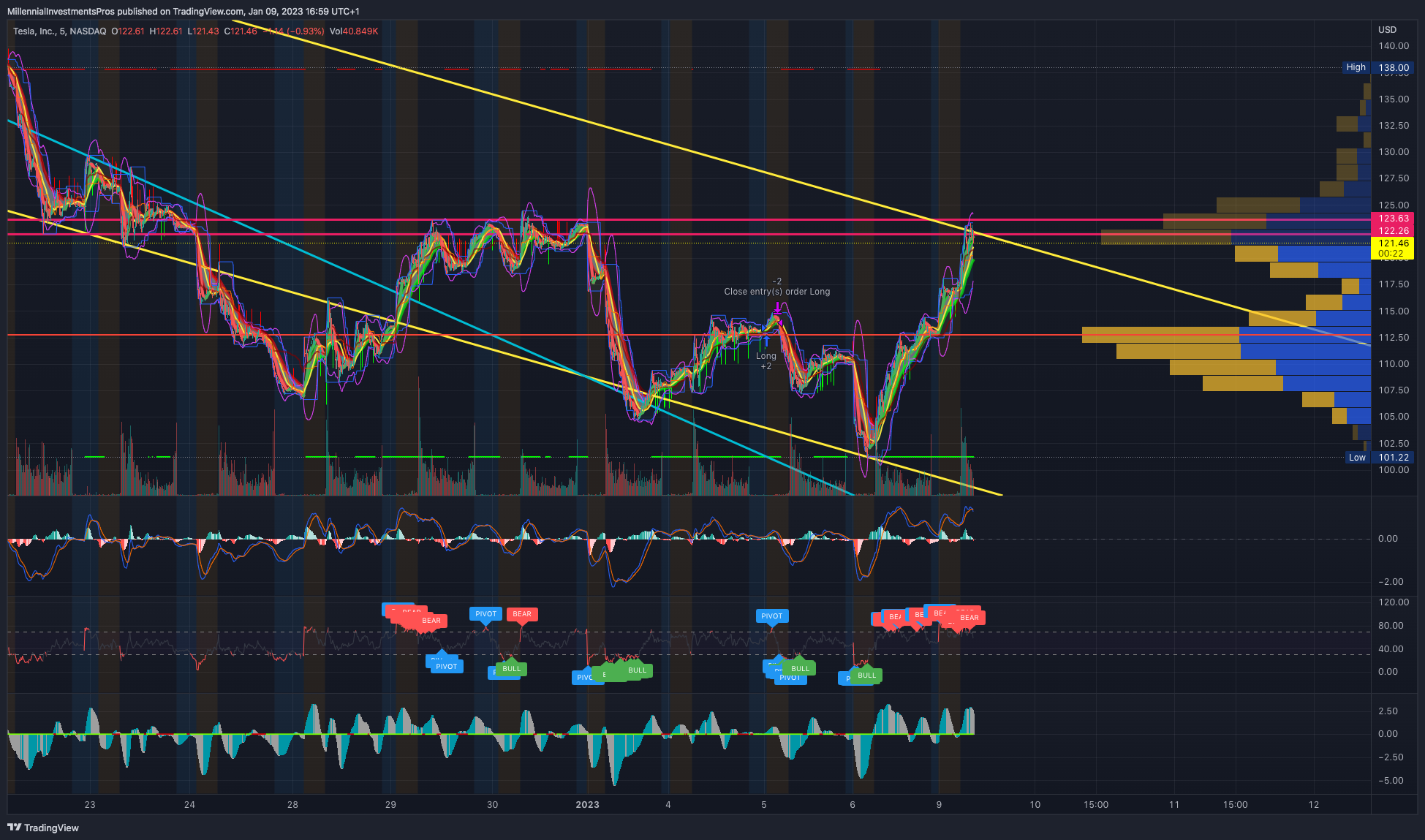Click the 100.00 price axis label

[x=1394, y=470]
